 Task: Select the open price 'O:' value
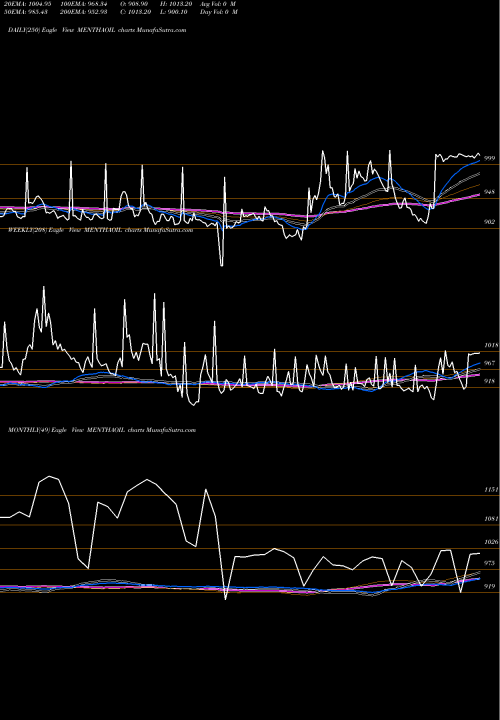click(x=134, y=4)
